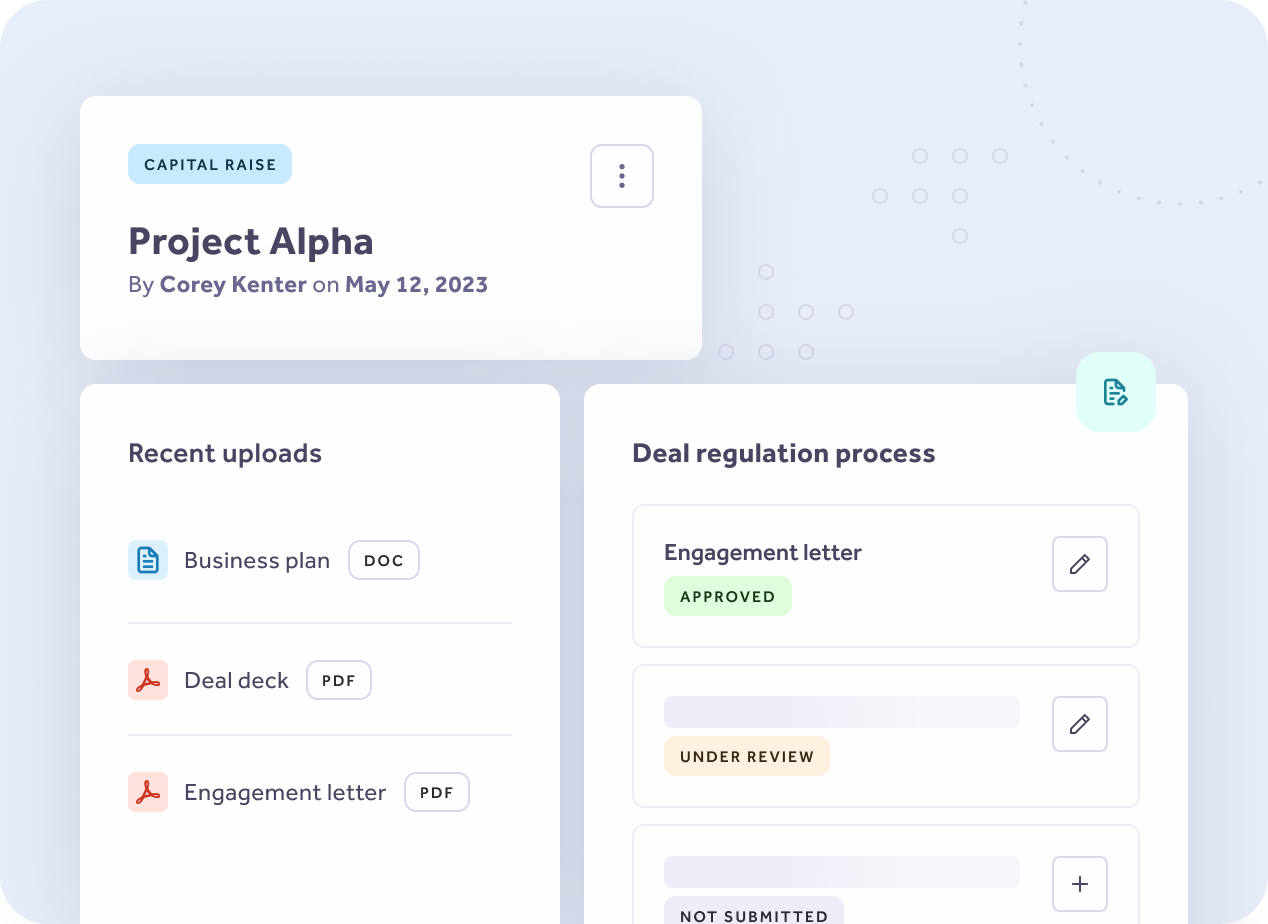Click the Under Review status badge
The image size is (1268, 924).
(x=746, y=757)
